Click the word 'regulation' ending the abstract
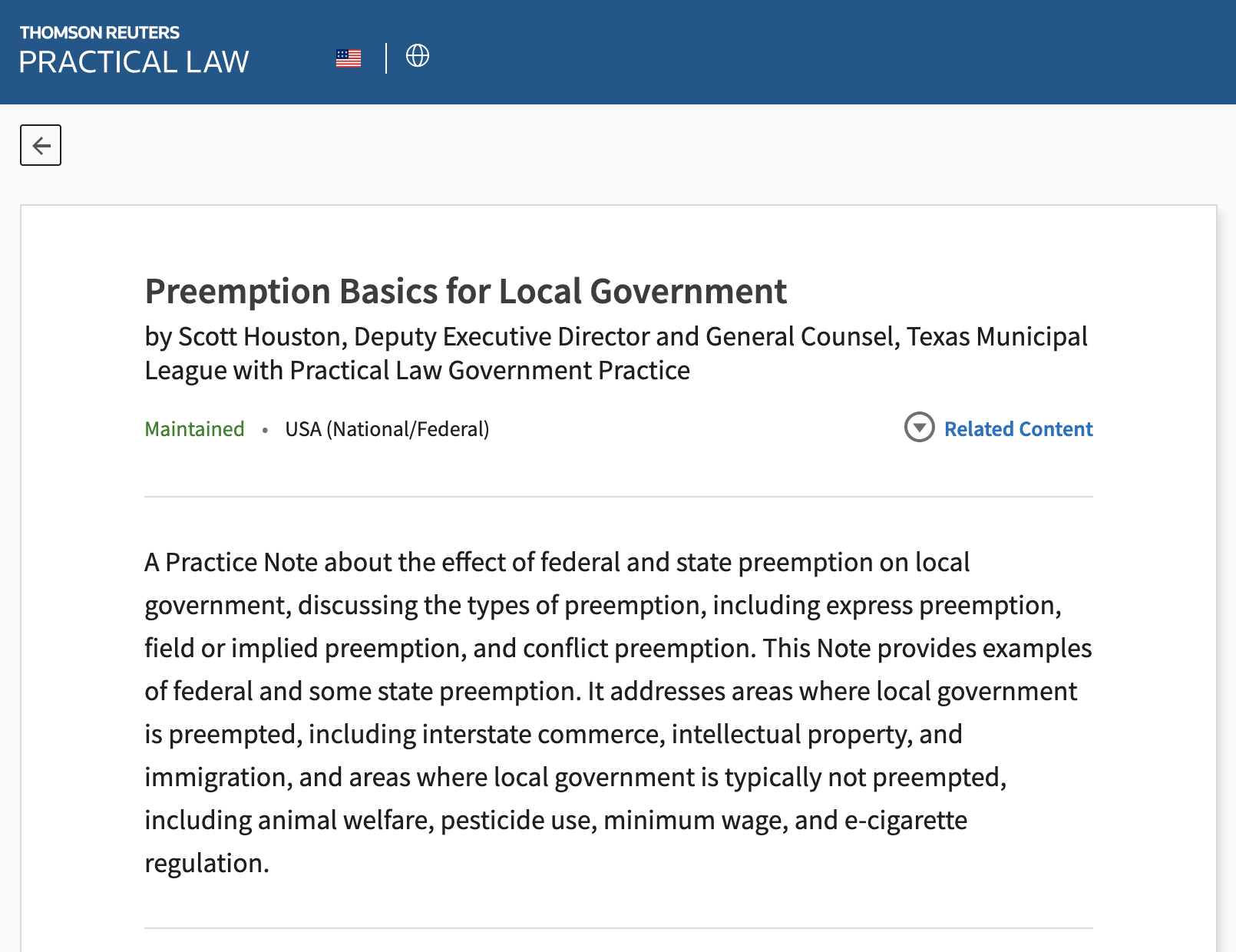 pos(204,864)
